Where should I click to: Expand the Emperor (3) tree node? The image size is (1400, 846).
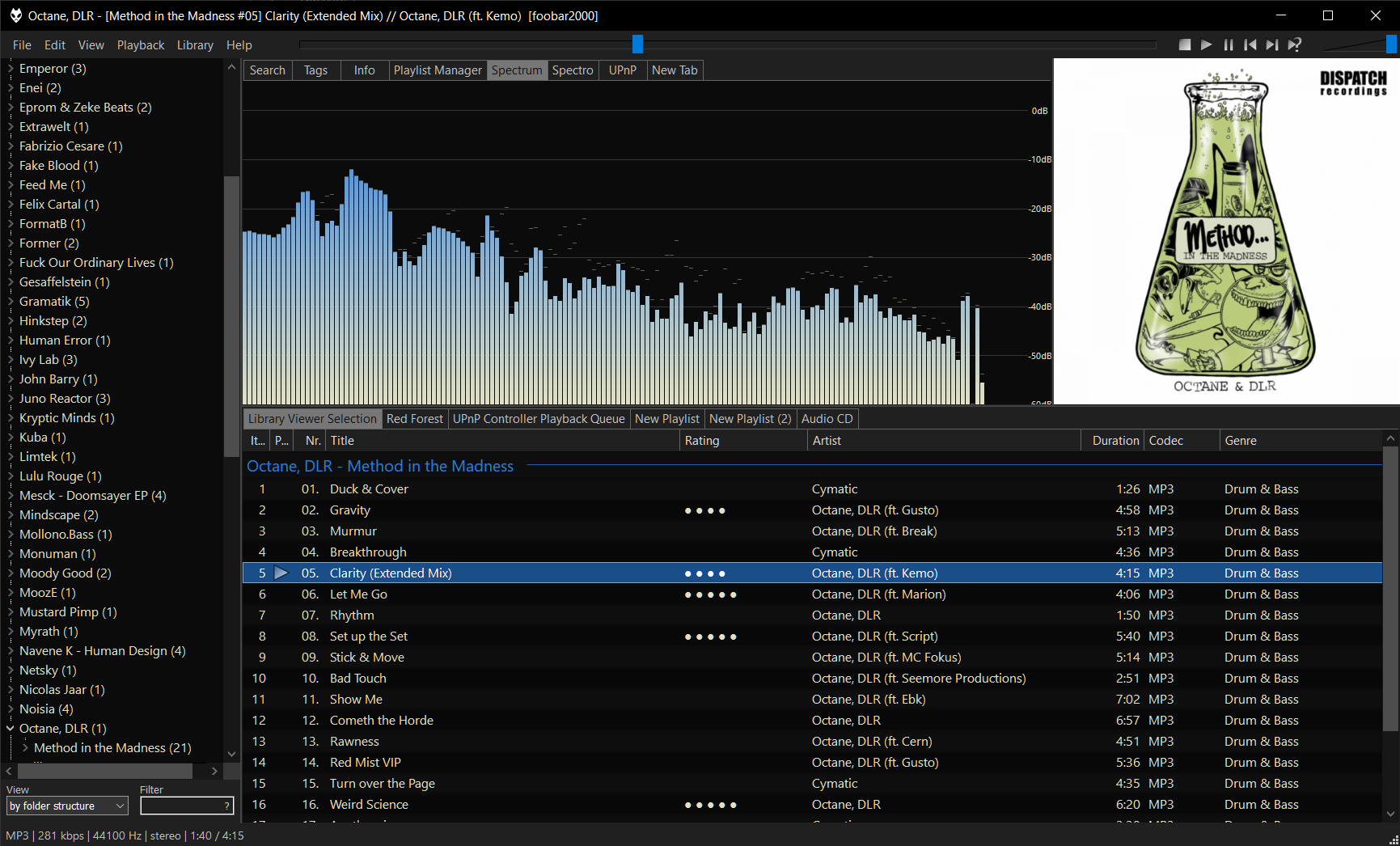click(x=11, y=69)
